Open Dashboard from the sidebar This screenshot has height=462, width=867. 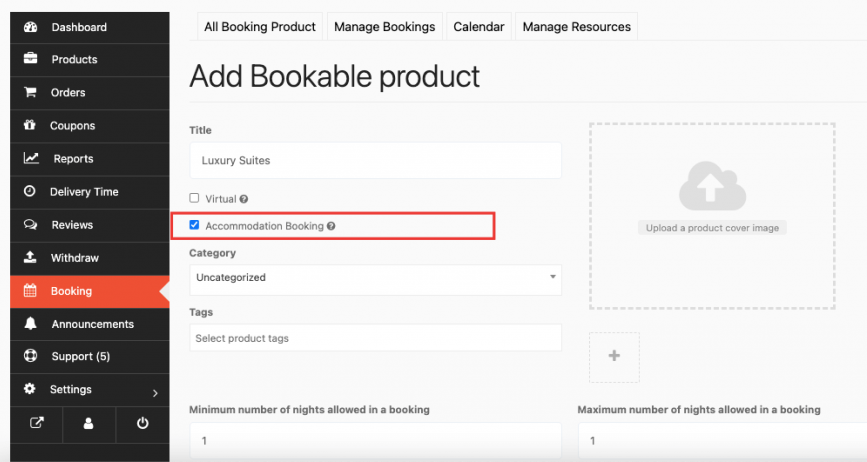tap(78, 27)
